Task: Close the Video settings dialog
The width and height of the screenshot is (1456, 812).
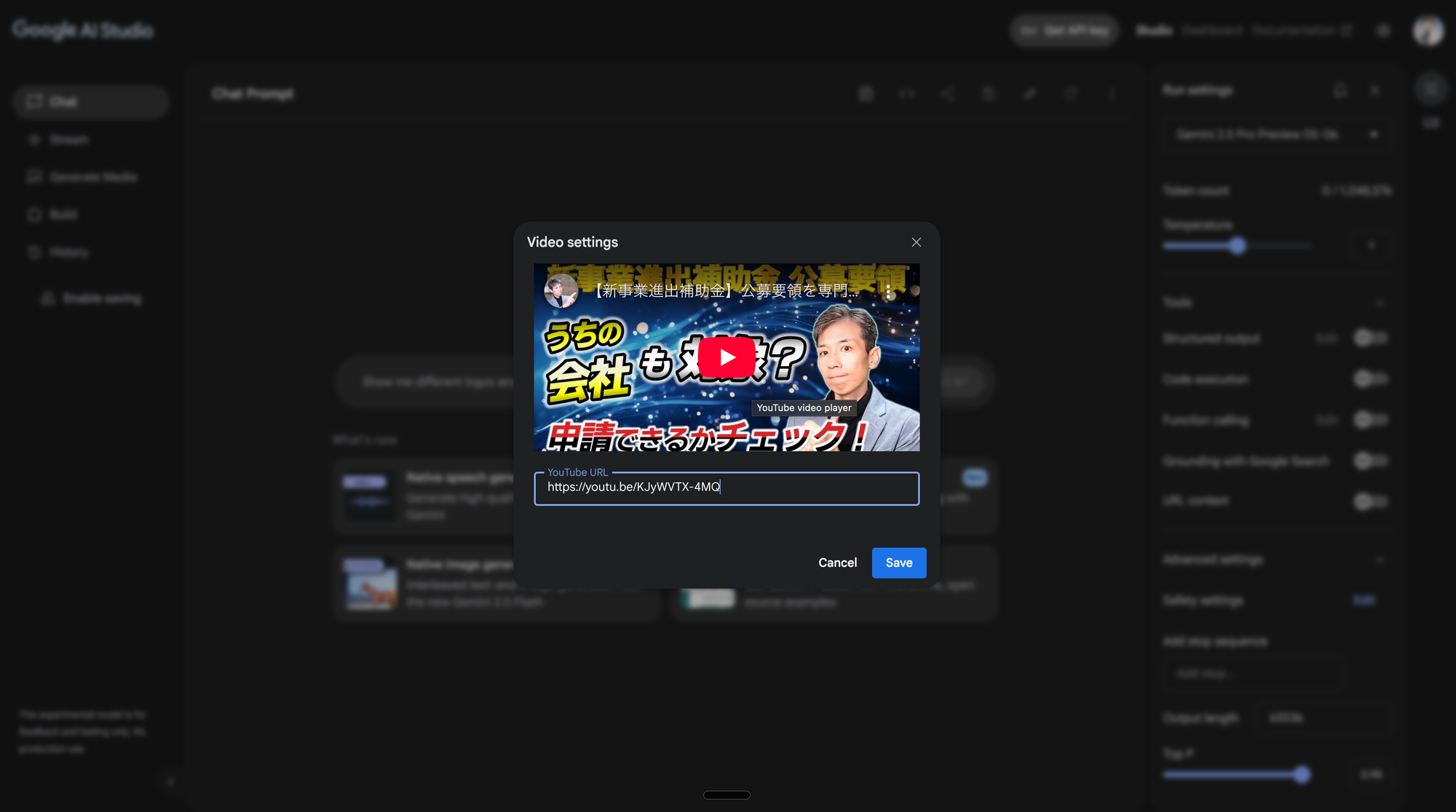Action: coord(916,242)
